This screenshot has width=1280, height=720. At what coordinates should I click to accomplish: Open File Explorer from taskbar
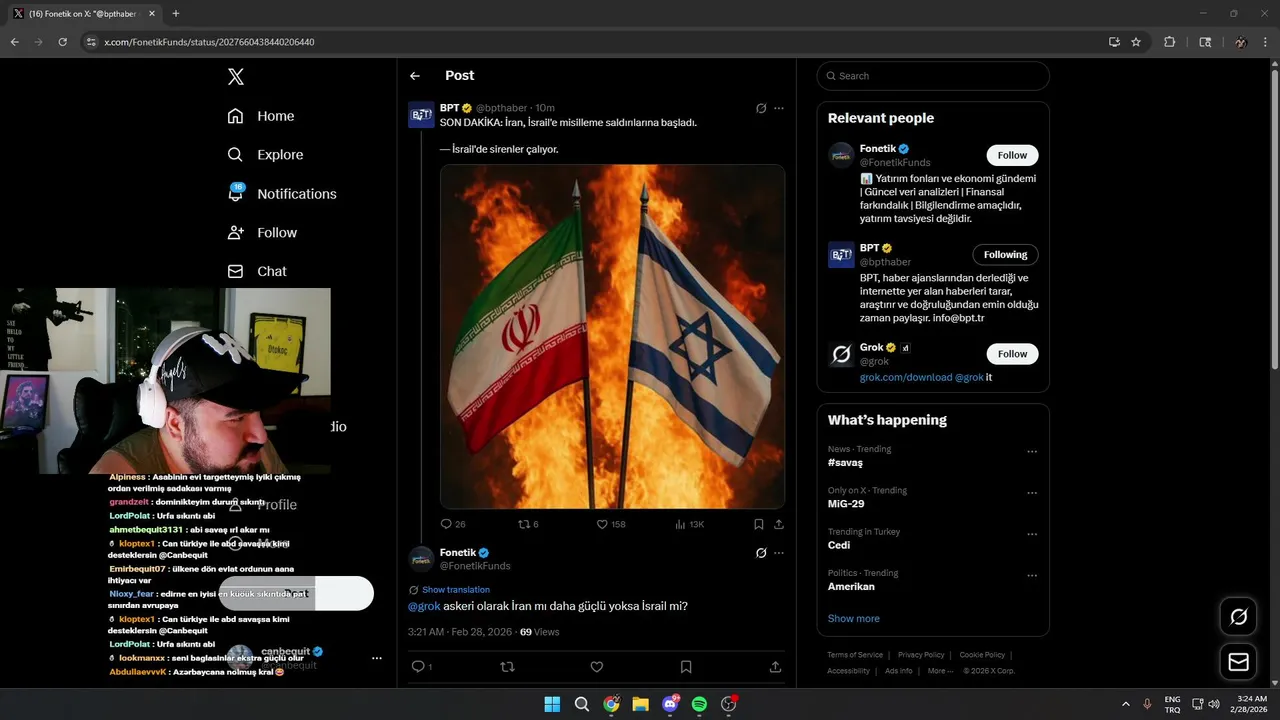(640, 704)
